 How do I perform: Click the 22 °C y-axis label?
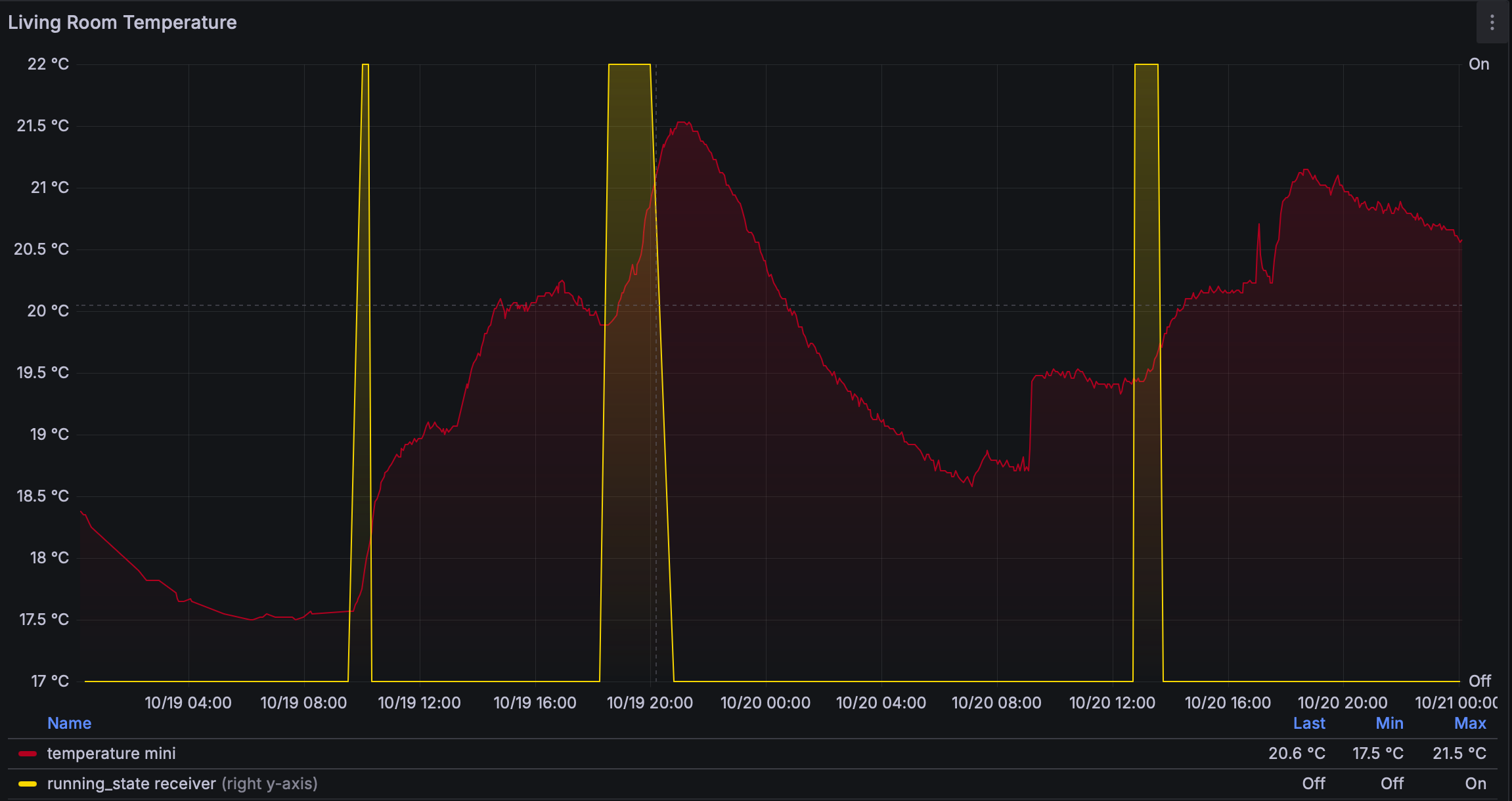48,64
